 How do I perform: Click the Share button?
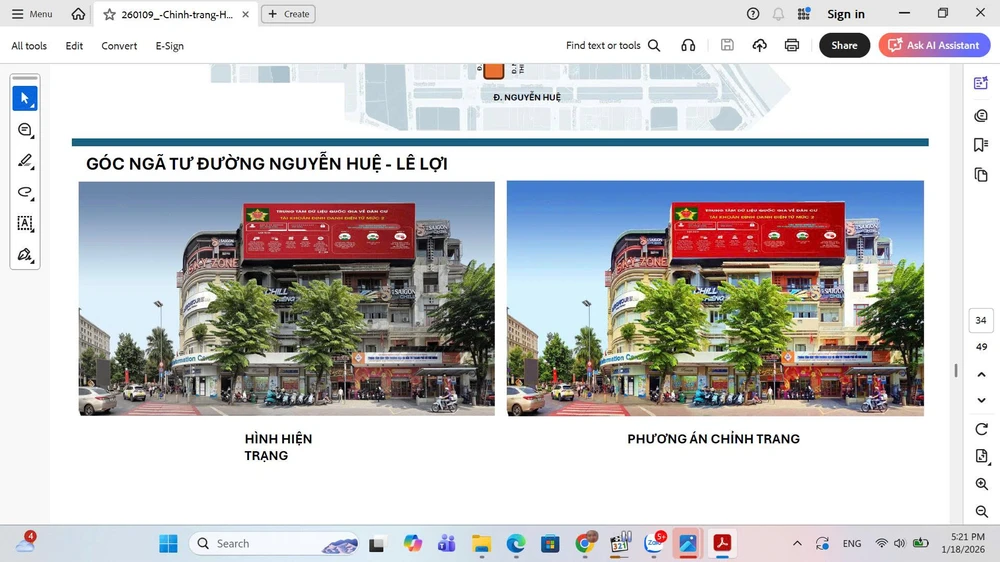[844, 45]
